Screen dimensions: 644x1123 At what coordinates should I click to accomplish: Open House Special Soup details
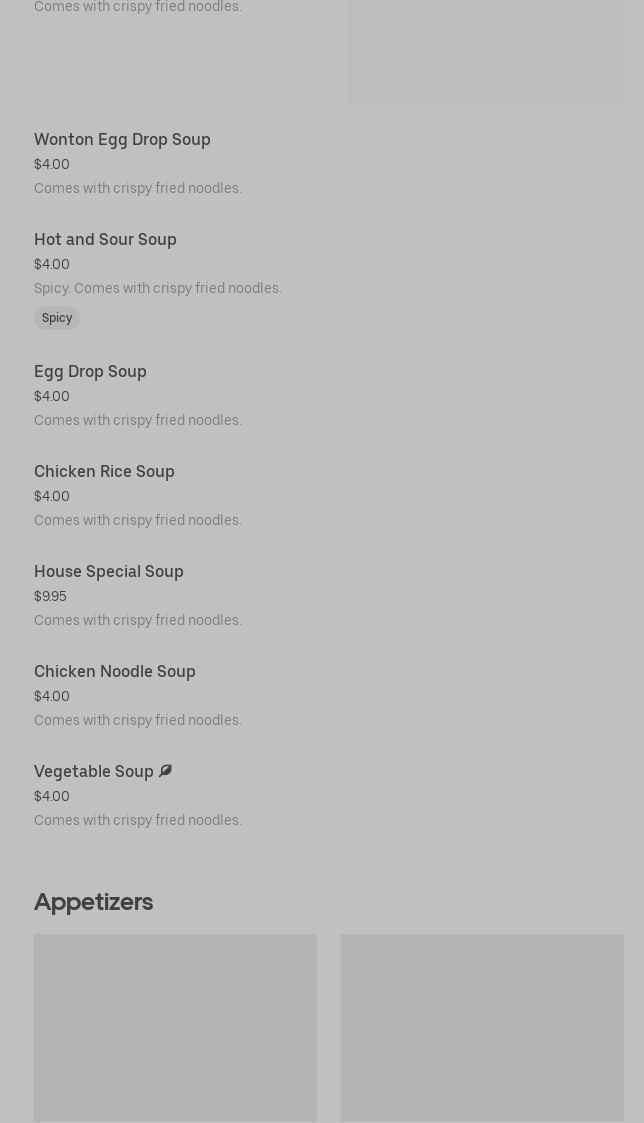(x=109, y=572)
